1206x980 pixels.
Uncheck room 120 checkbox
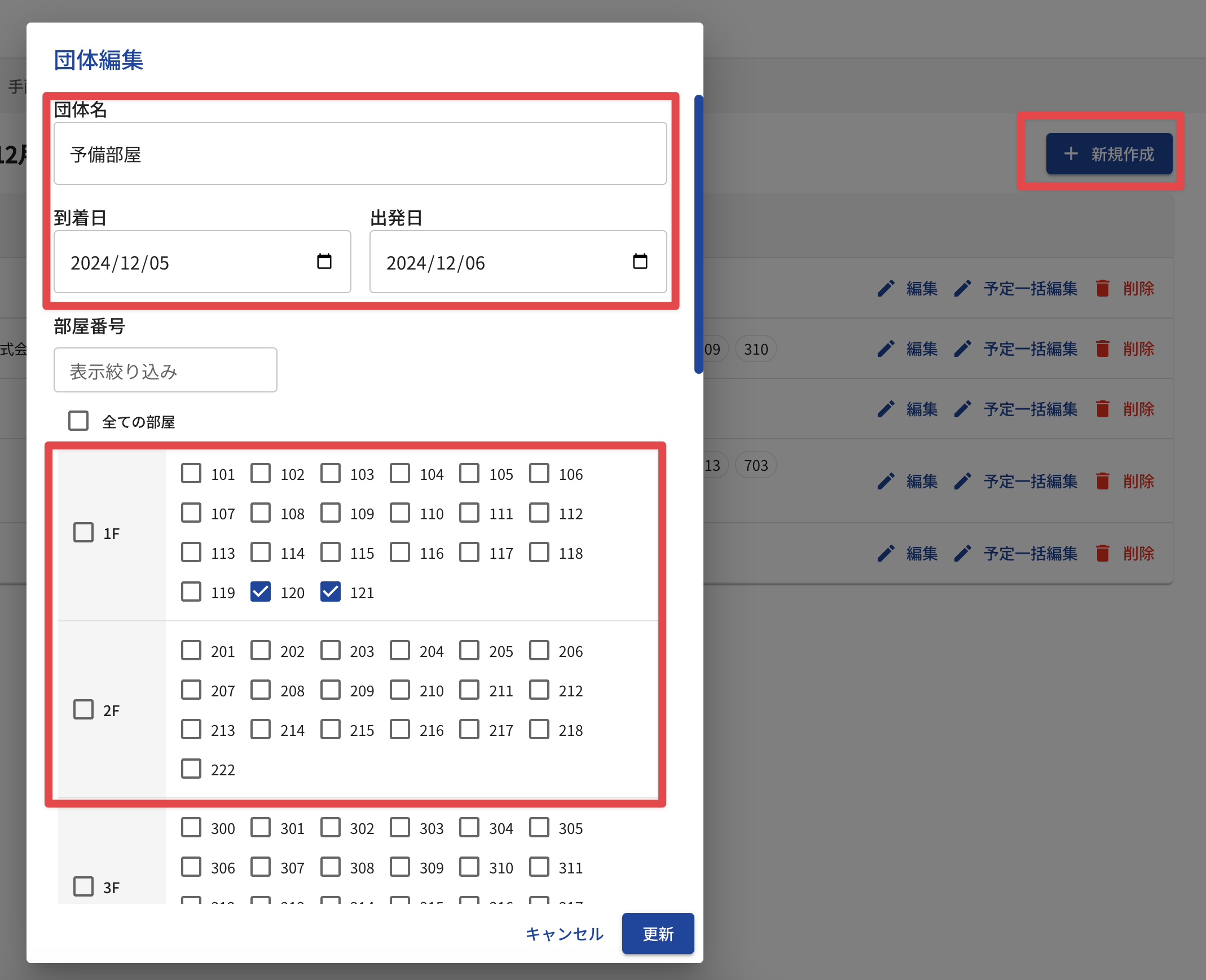(x=261, y=591)
